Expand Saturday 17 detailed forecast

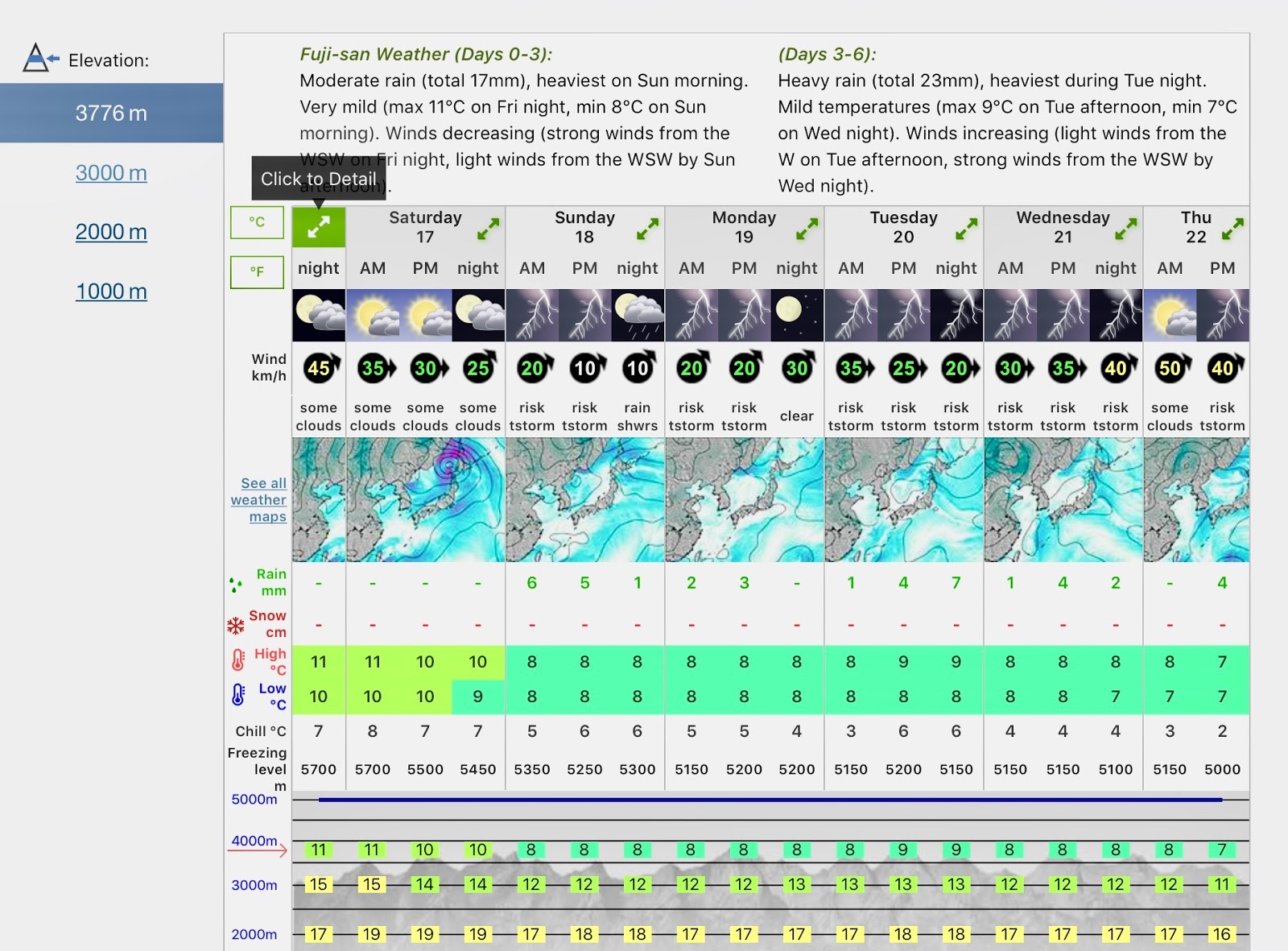click(x=488, y=229)
